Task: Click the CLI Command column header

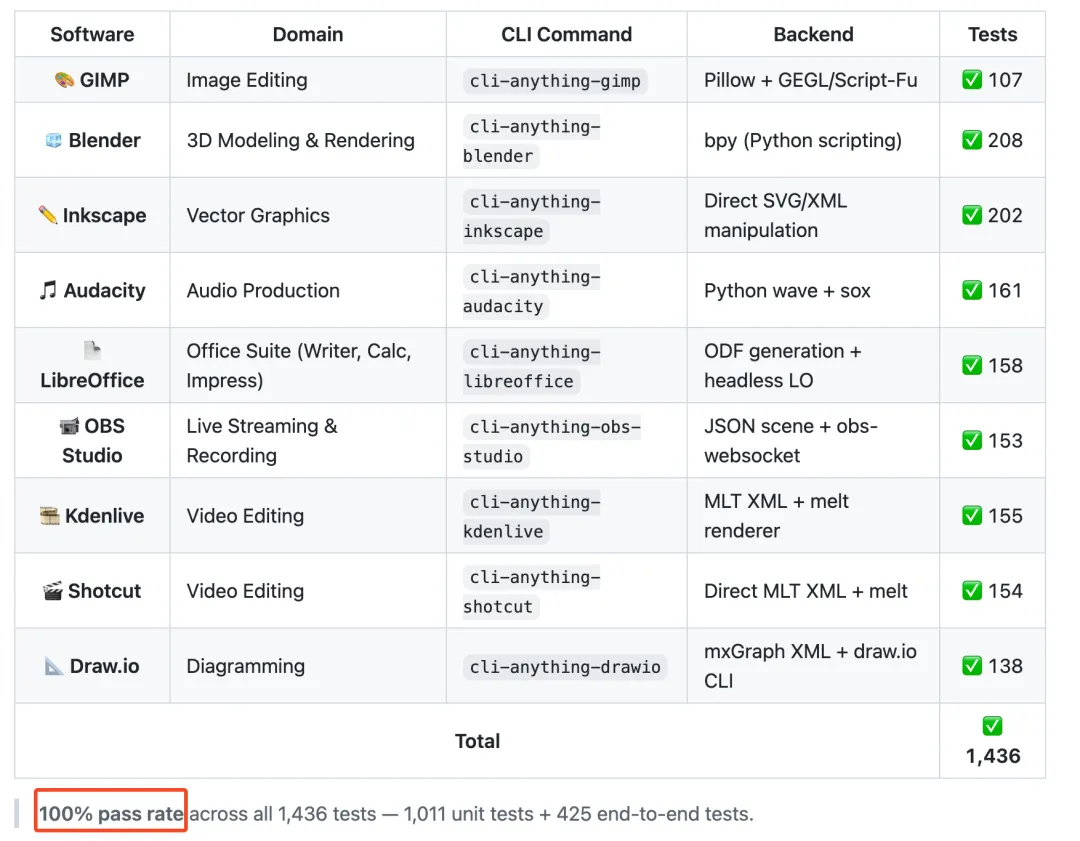Action: coord(566,34)
